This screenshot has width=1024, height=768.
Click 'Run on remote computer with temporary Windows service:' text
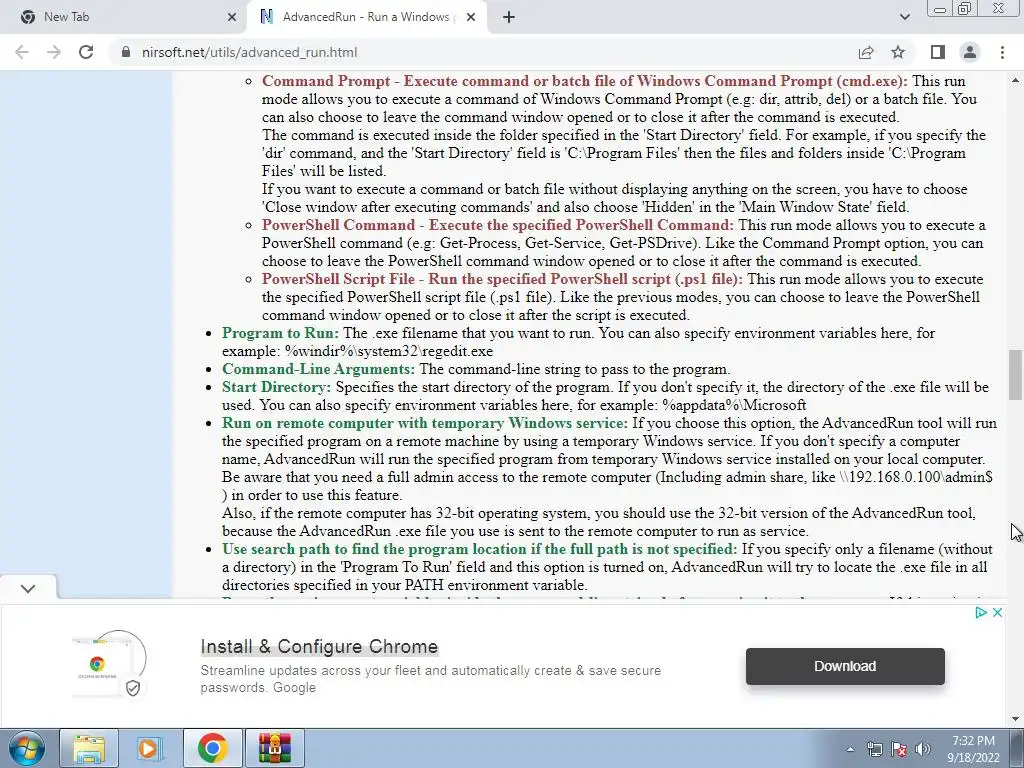[424, 423]
